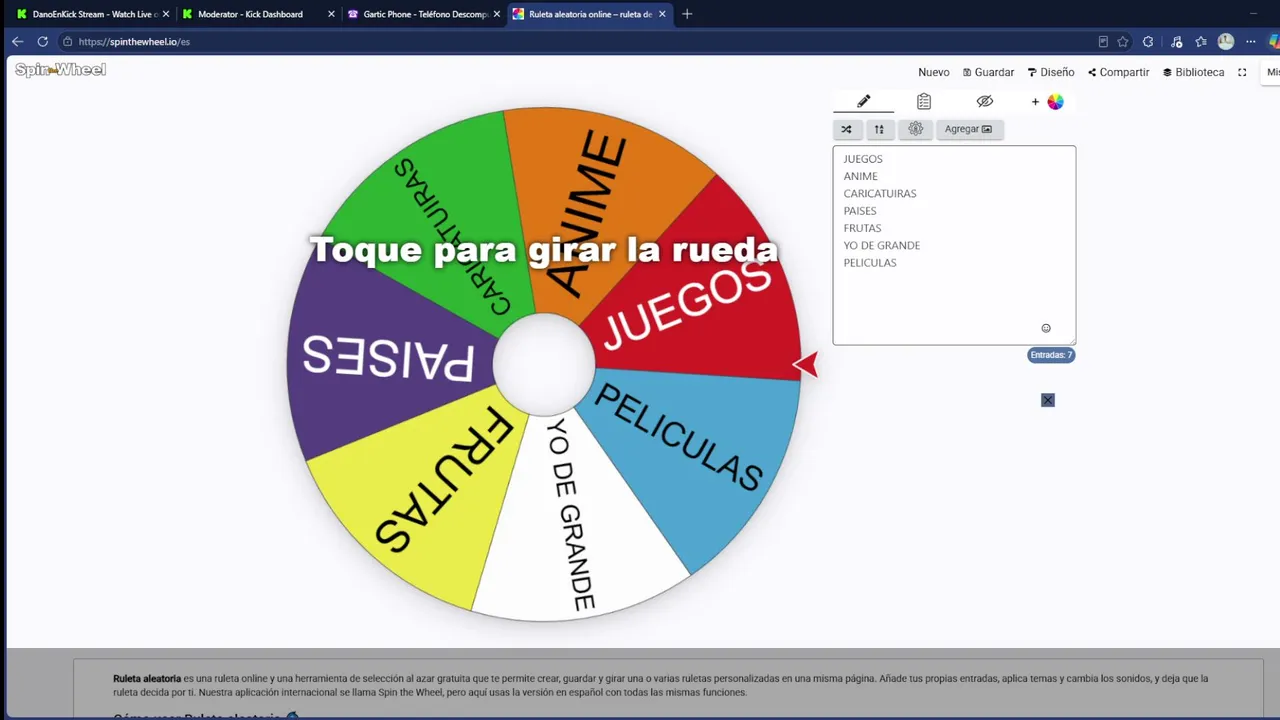Select JUEGOS entry in the list

(x=863, y=159)
